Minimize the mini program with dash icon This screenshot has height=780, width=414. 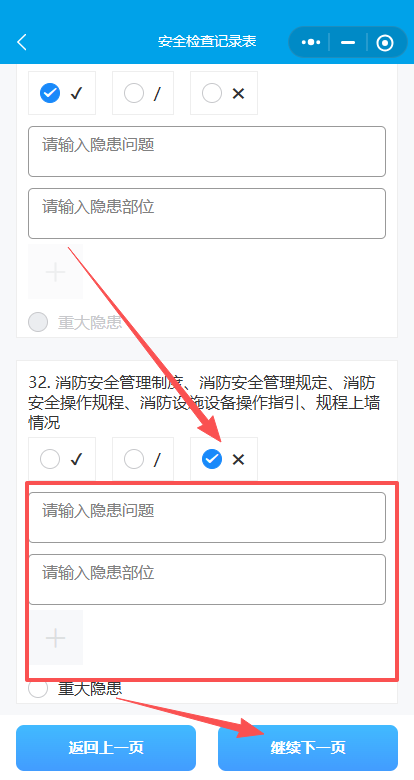pyautogui.click(x=348, y=42)
